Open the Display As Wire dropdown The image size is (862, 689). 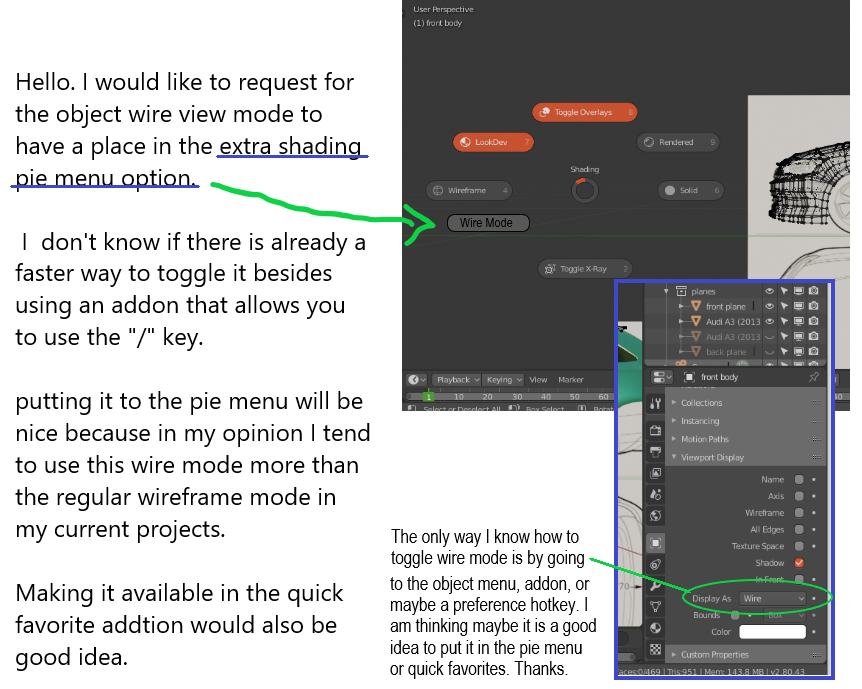[772, 598]
